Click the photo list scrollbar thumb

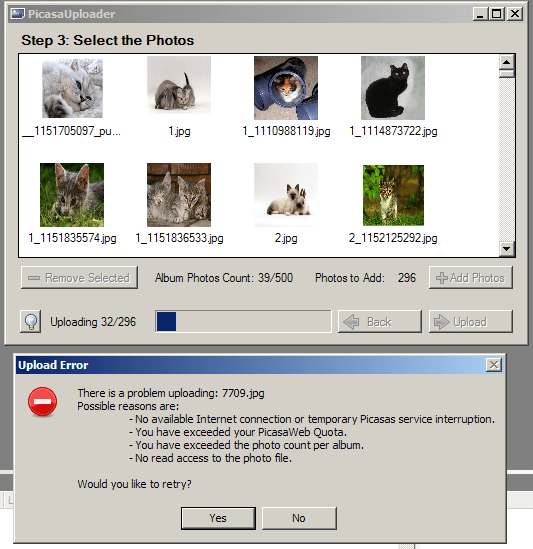[506, 74]
